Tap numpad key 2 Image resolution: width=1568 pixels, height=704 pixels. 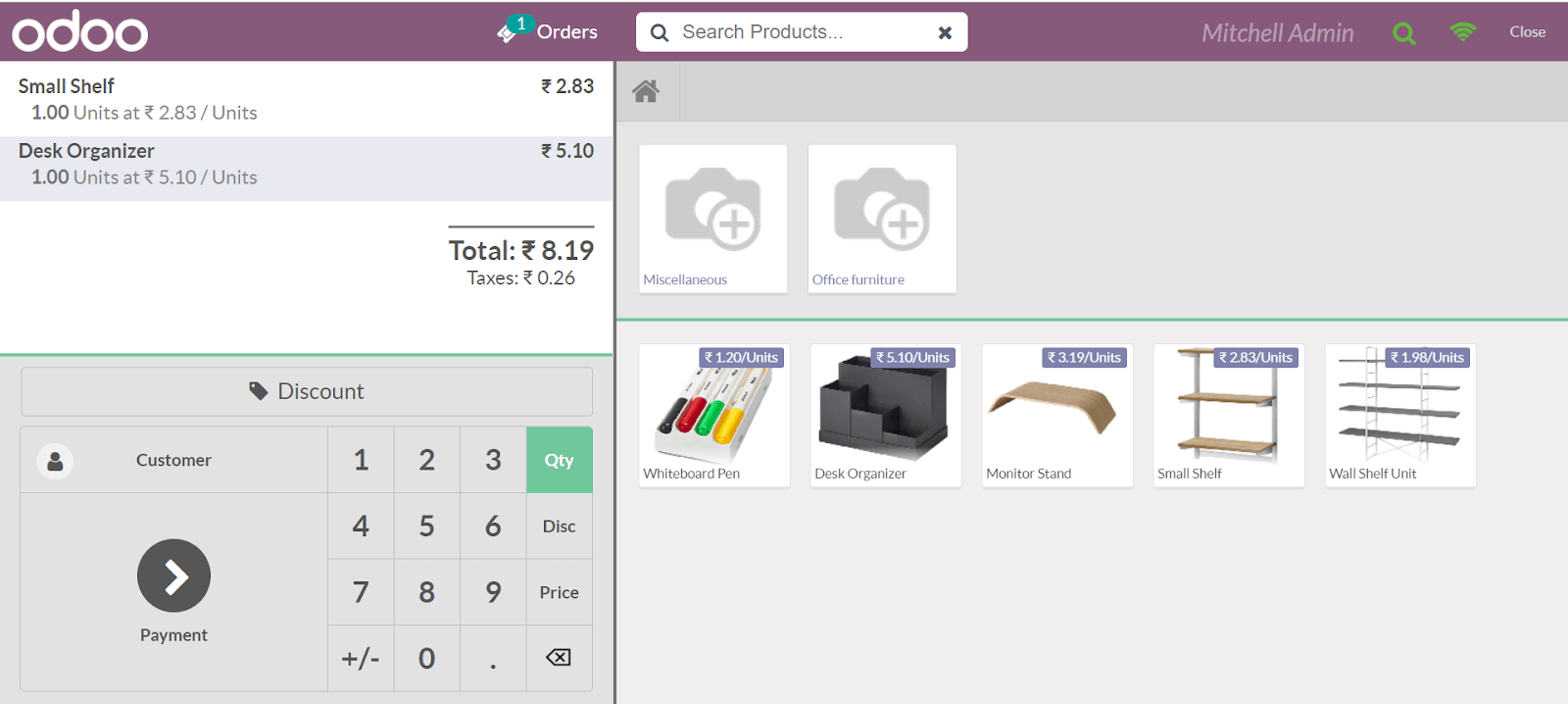click(427, 460)
